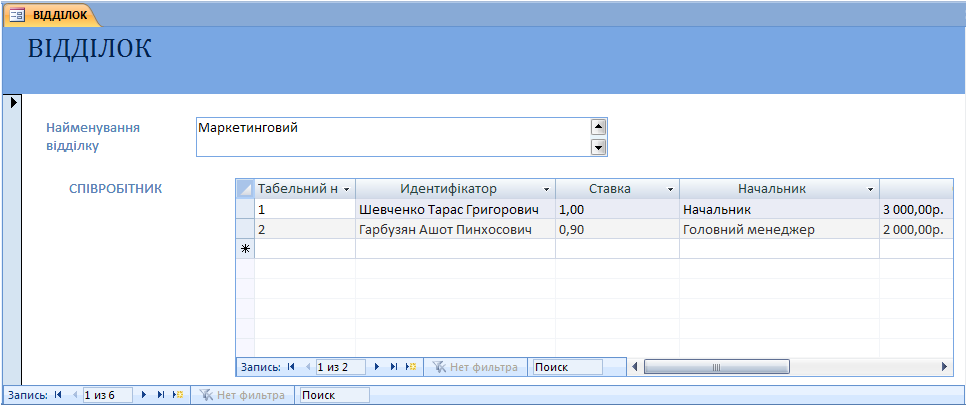Click the subform record number box 1 из 2
Screen dimensions: 967x406
(x=340, y=367)
